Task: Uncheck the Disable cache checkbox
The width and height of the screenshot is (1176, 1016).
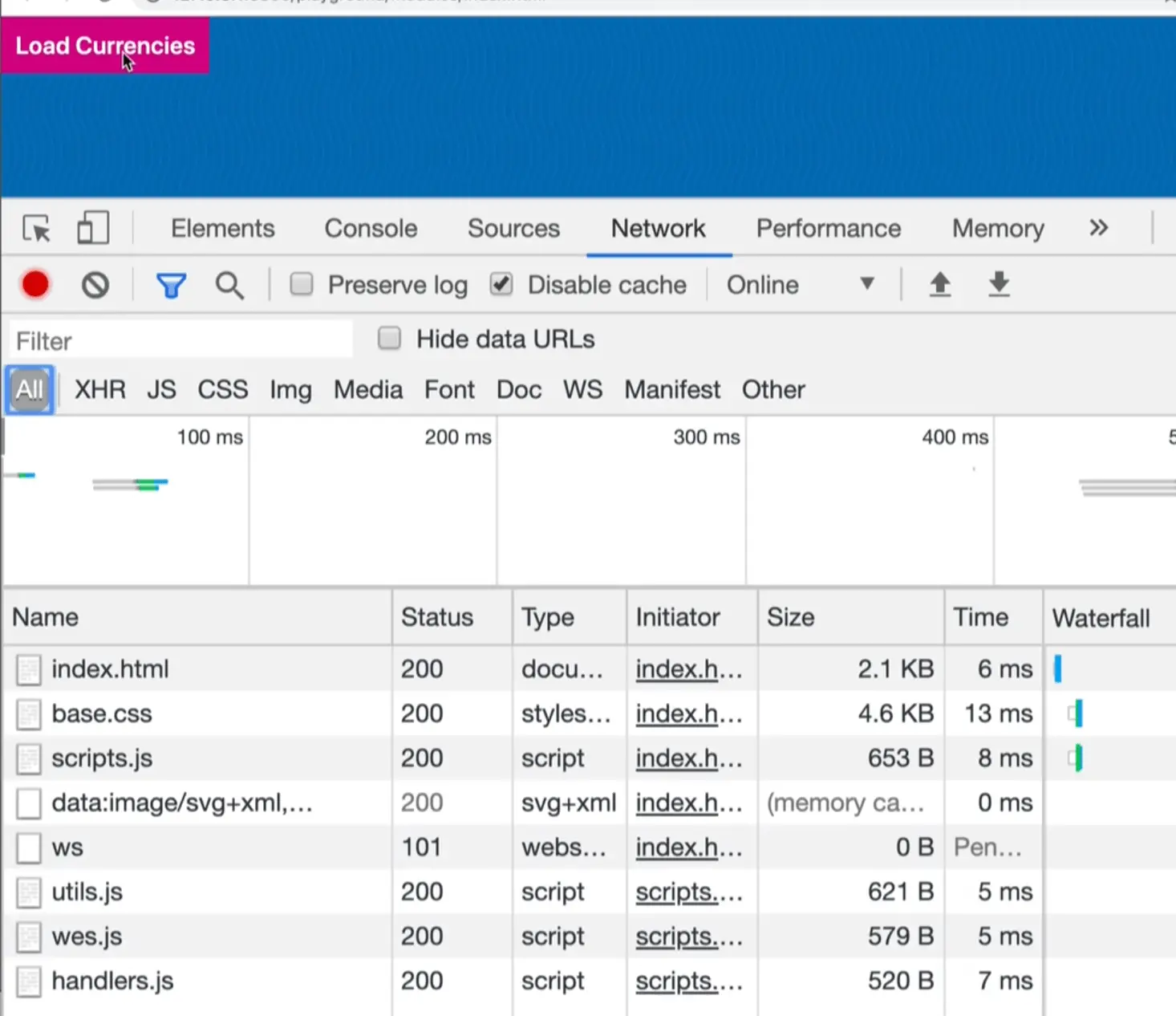Action: pyautogui.click(x=501, y=284)
